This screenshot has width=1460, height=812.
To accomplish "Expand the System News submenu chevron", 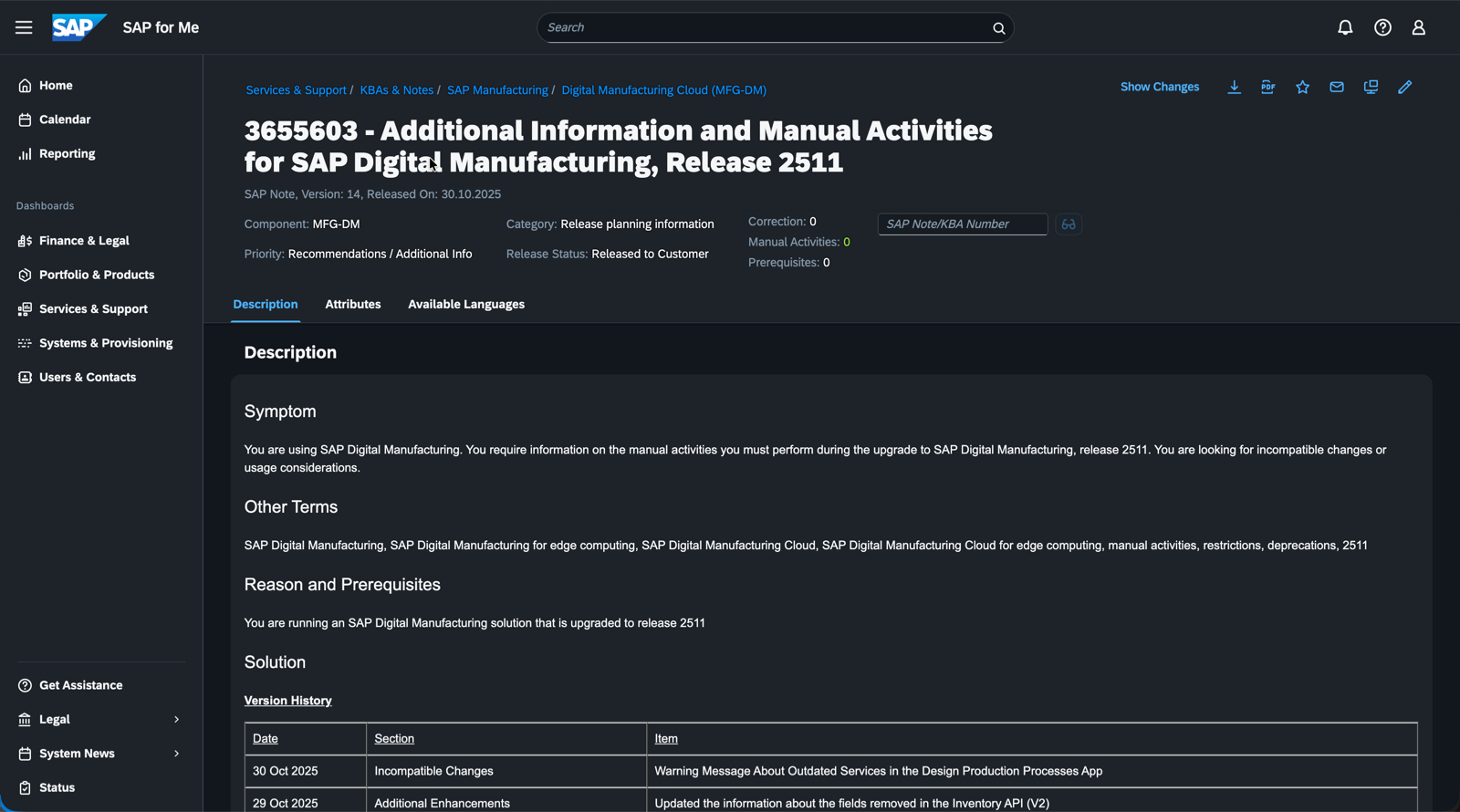I will coord(176,754).
